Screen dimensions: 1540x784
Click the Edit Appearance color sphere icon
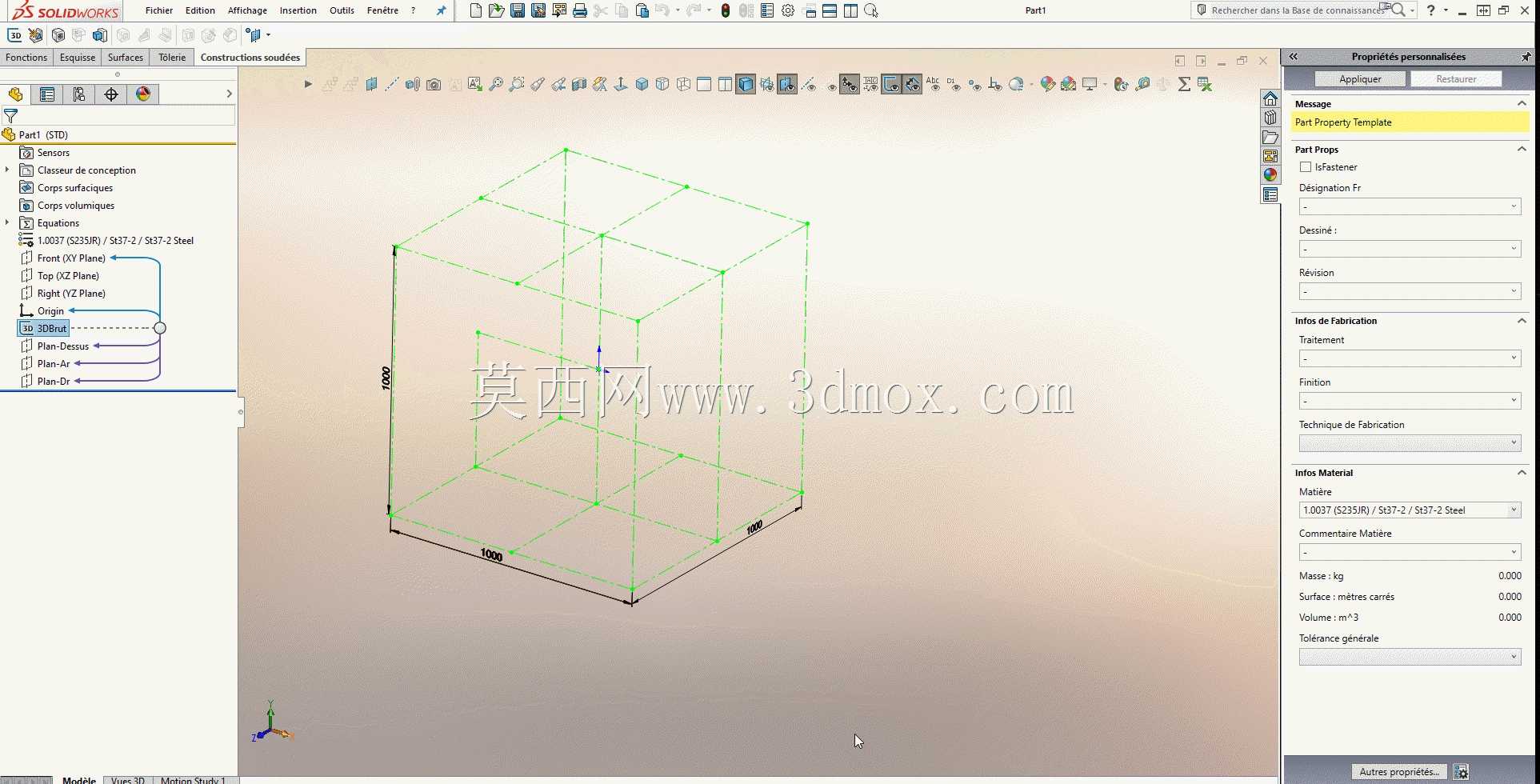click(x=1047, y=84)
